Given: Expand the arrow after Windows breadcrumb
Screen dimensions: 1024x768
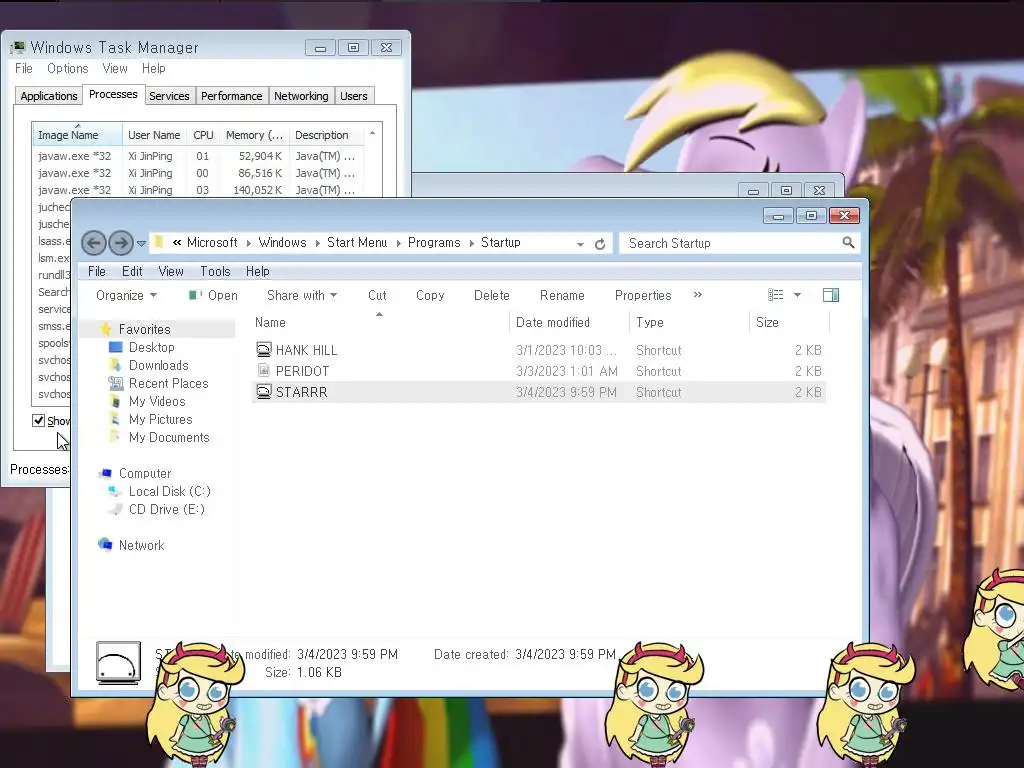Looking at the screenshot, I should 317,243.
